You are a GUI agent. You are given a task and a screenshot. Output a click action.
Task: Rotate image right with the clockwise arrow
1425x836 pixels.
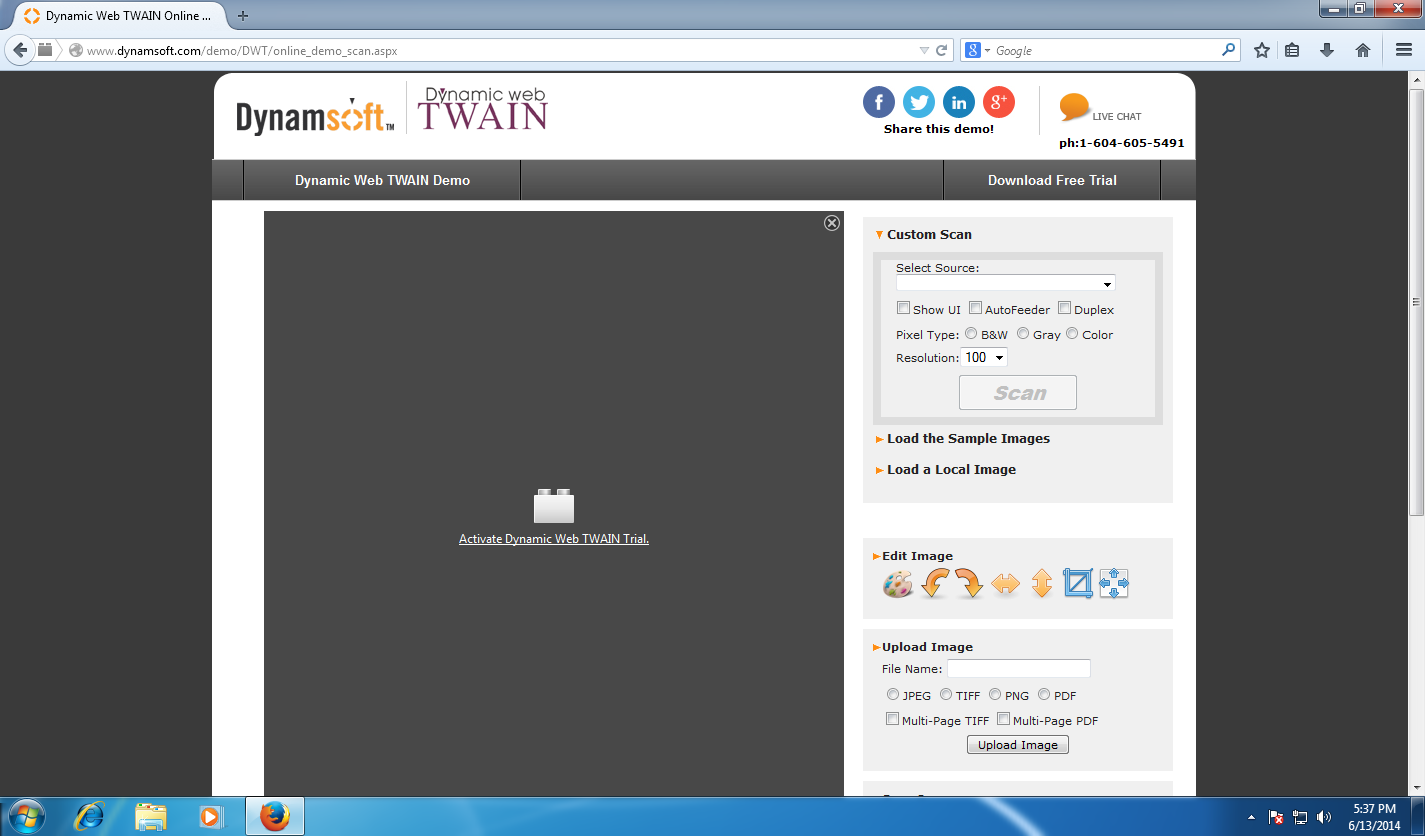969,584
